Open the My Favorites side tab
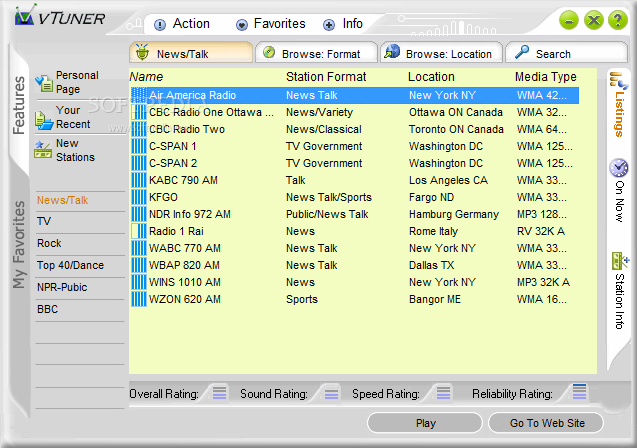637x448 pixels. coord(19,245)
